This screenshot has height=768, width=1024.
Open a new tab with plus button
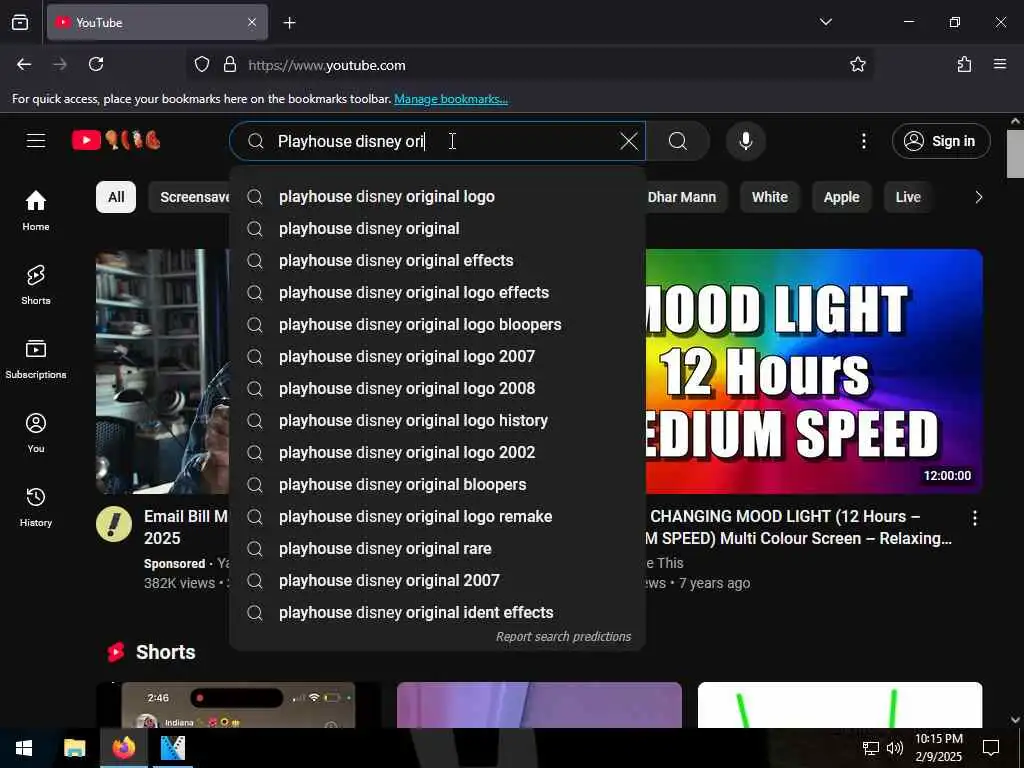click(289, 23)
